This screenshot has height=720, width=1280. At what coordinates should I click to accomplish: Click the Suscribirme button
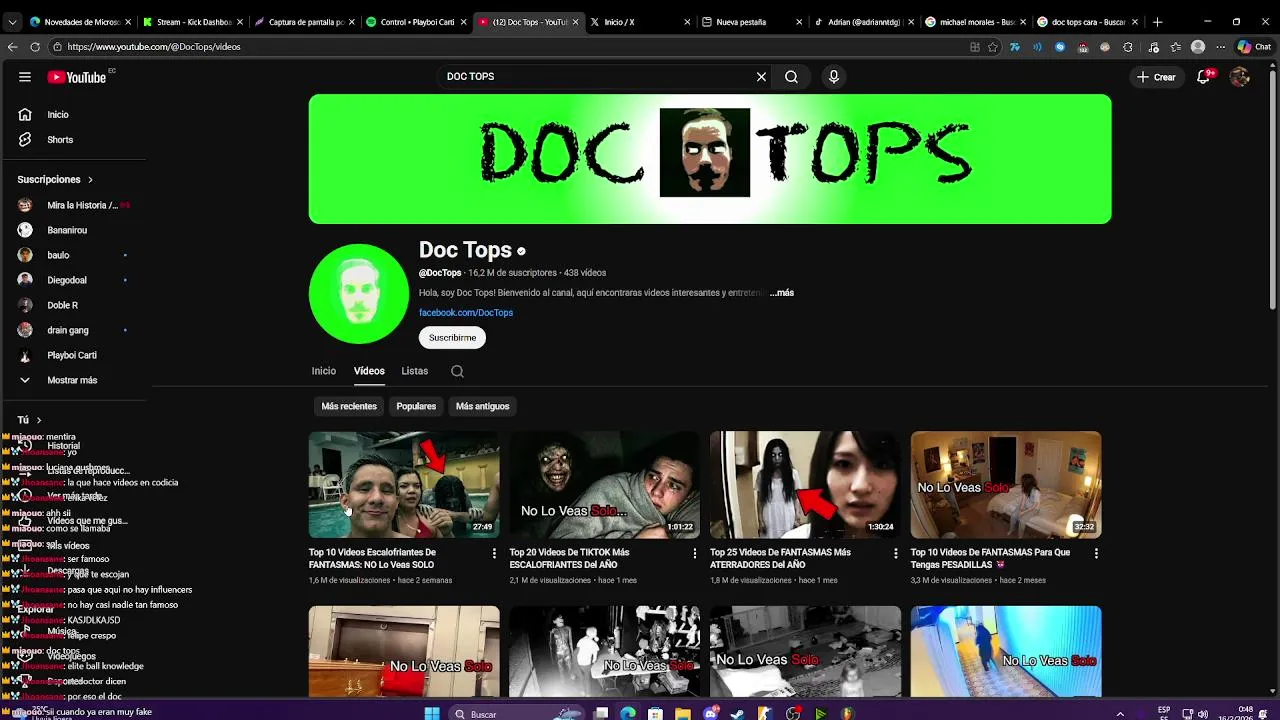(453, 338)
